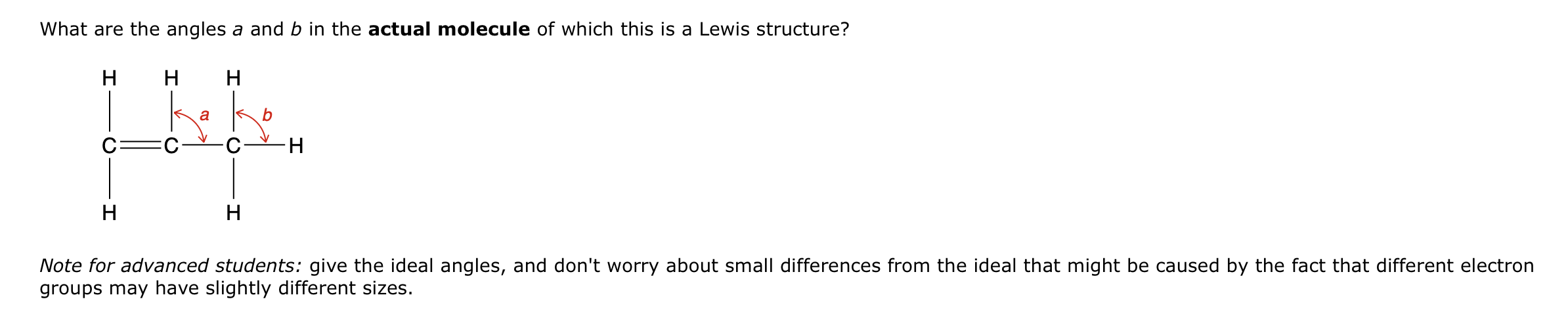Select the leftmost carbon atom
This screenshot has width=1568, height=318.
pyautogui.click(x=109, y=146)
